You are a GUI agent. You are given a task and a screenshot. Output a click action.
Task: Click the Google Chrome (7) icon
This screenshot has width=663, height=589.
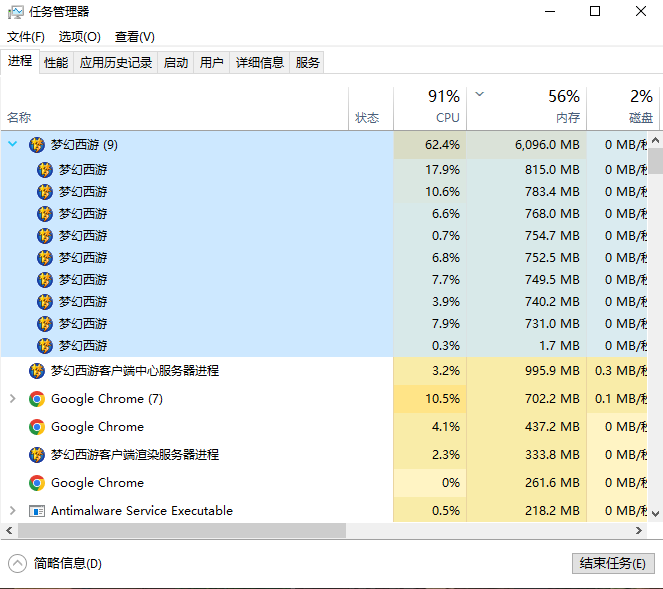[37, 399]
